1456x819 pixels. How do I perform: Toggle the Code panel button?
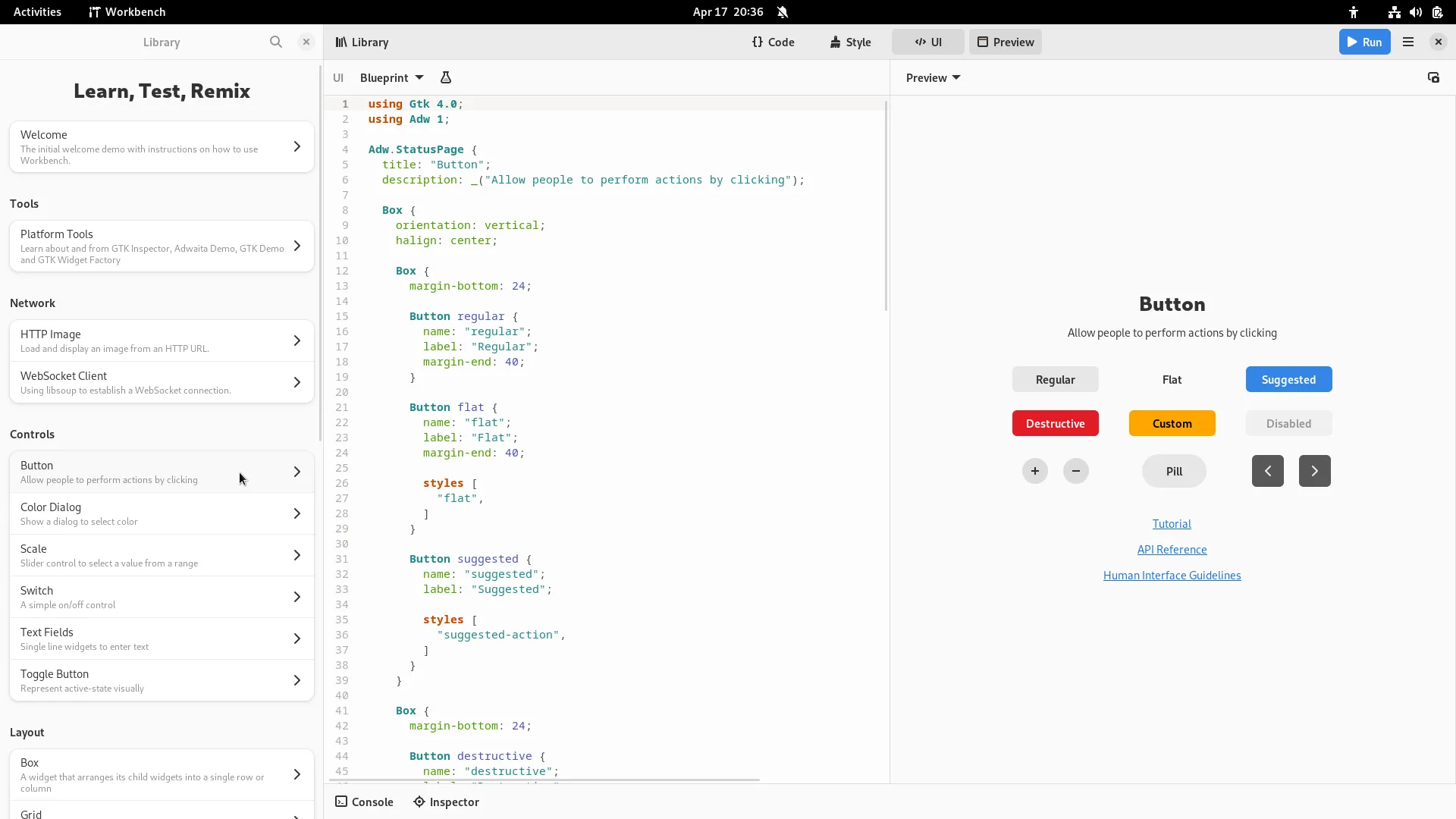[x=773, y=42]
